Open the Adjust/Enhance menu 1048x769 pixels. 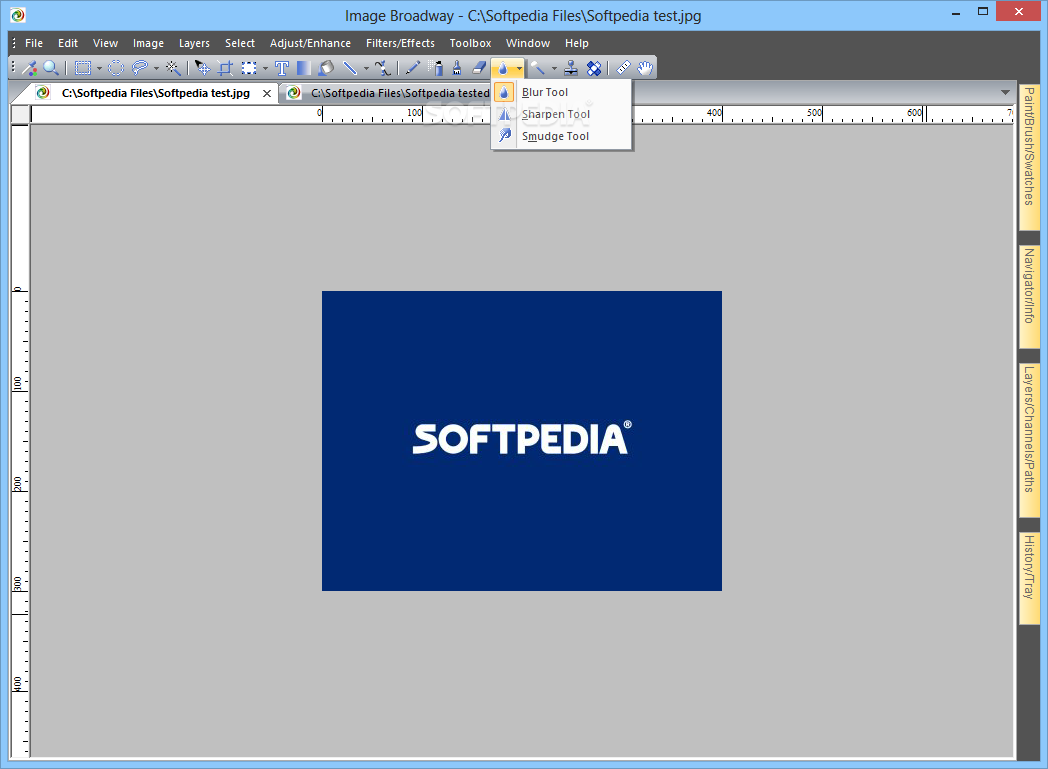click(310, 43)
